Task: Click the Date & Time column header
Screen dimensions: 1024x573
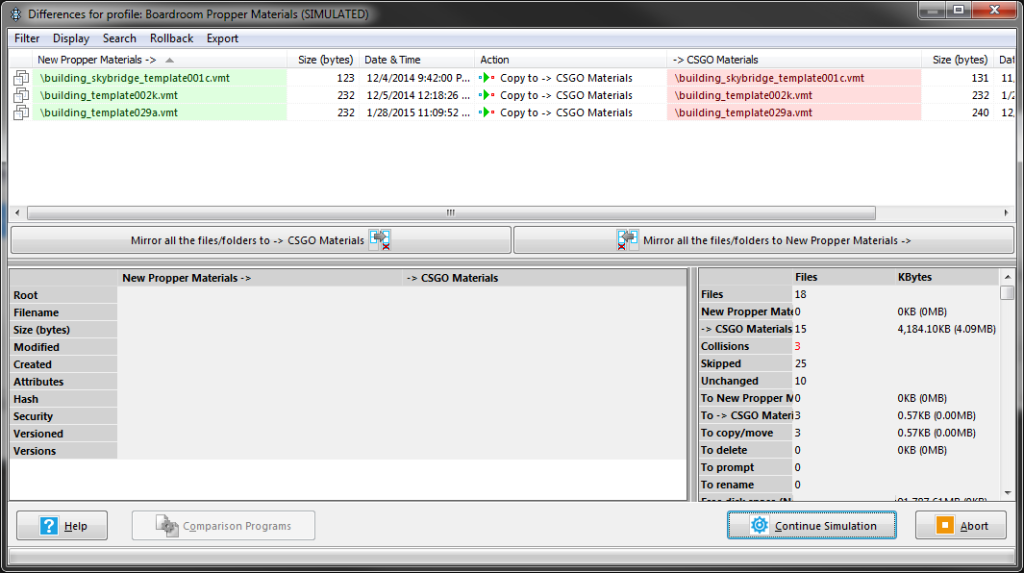Action: point(417,59)
